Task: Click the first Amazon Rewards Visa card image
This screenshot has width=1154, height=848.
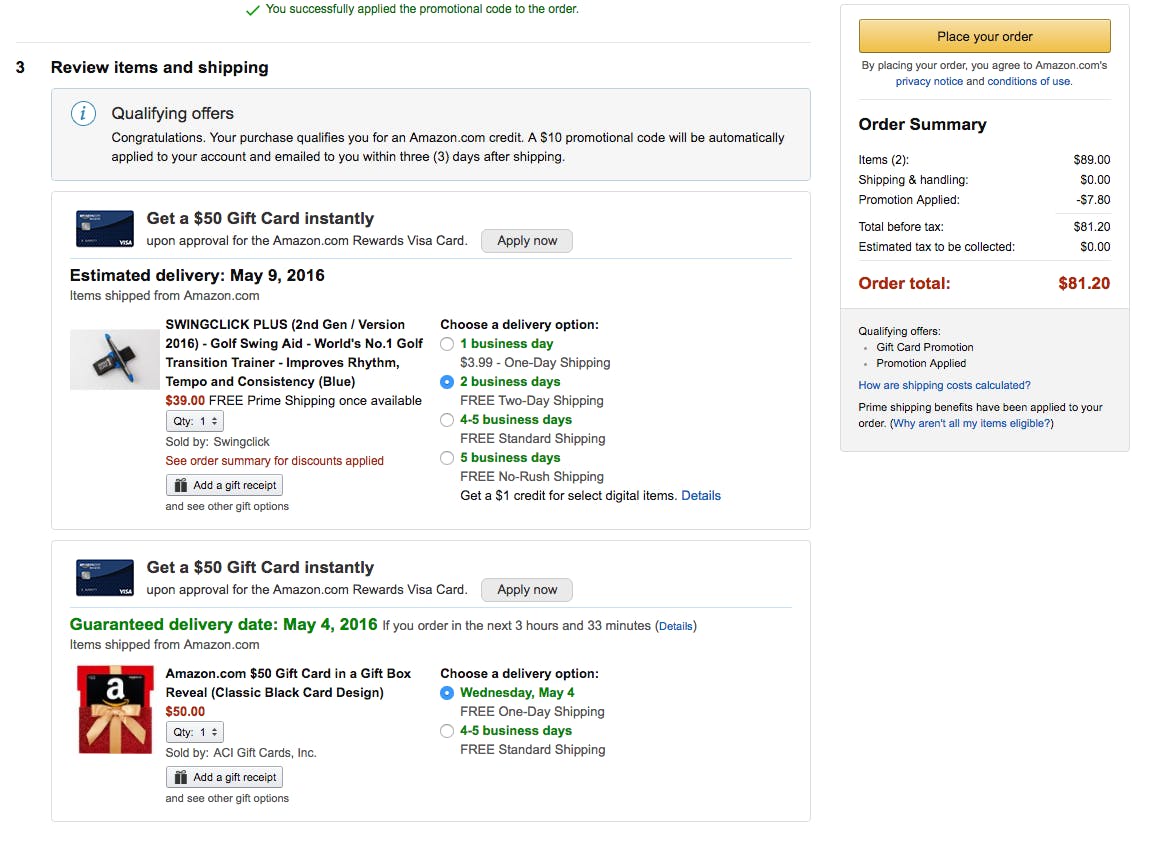Action: point(105,229)
